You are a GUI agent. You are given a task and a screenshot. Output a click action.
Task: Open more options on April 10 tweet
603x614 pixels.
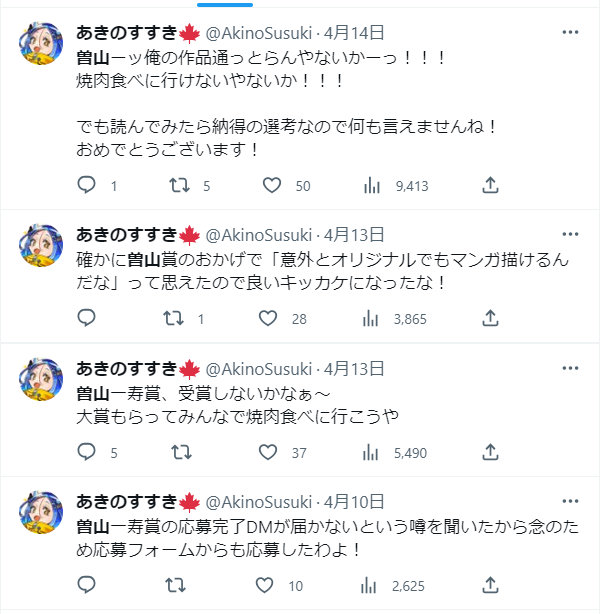tap(570, 501)
